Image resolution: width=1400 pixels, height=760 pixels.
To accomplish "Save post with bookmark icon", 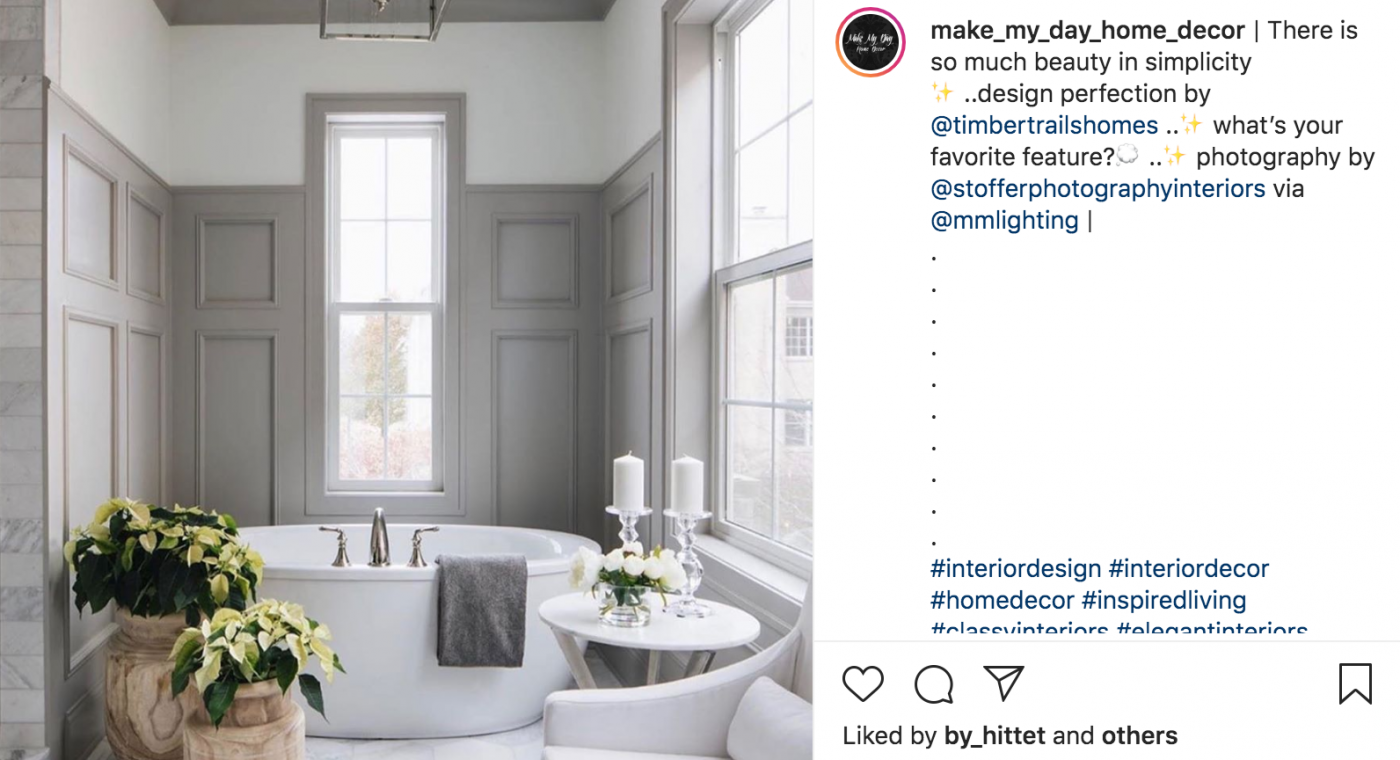I will [1355, 684].
